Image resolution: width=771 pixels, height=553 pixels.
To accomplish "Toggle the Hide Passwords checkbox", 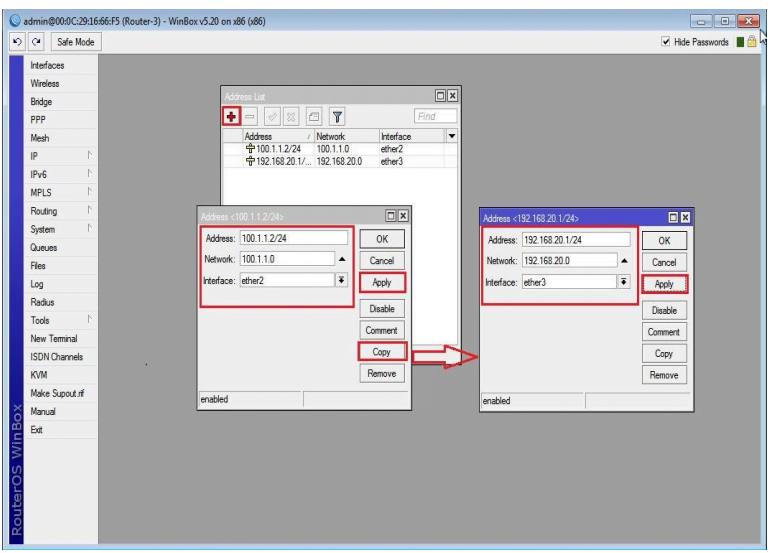I will point(667,42).
